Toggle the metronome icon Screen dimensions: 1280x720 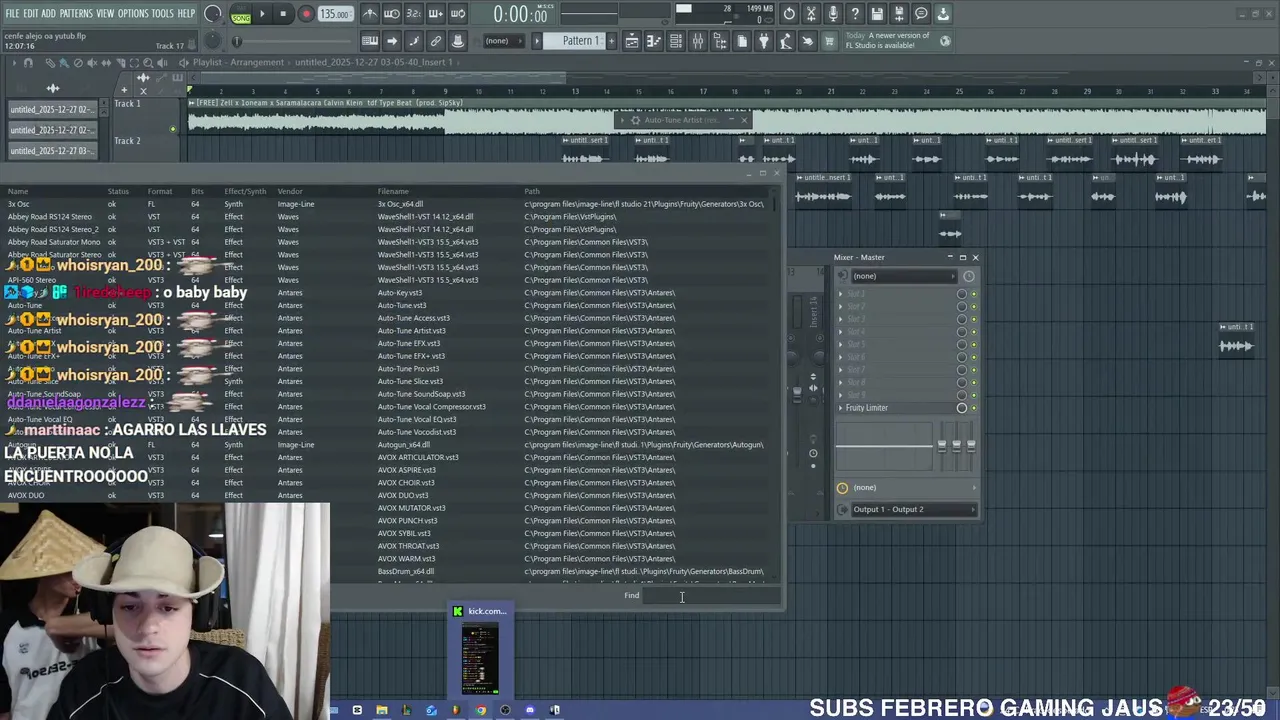[x=370, y=14]
